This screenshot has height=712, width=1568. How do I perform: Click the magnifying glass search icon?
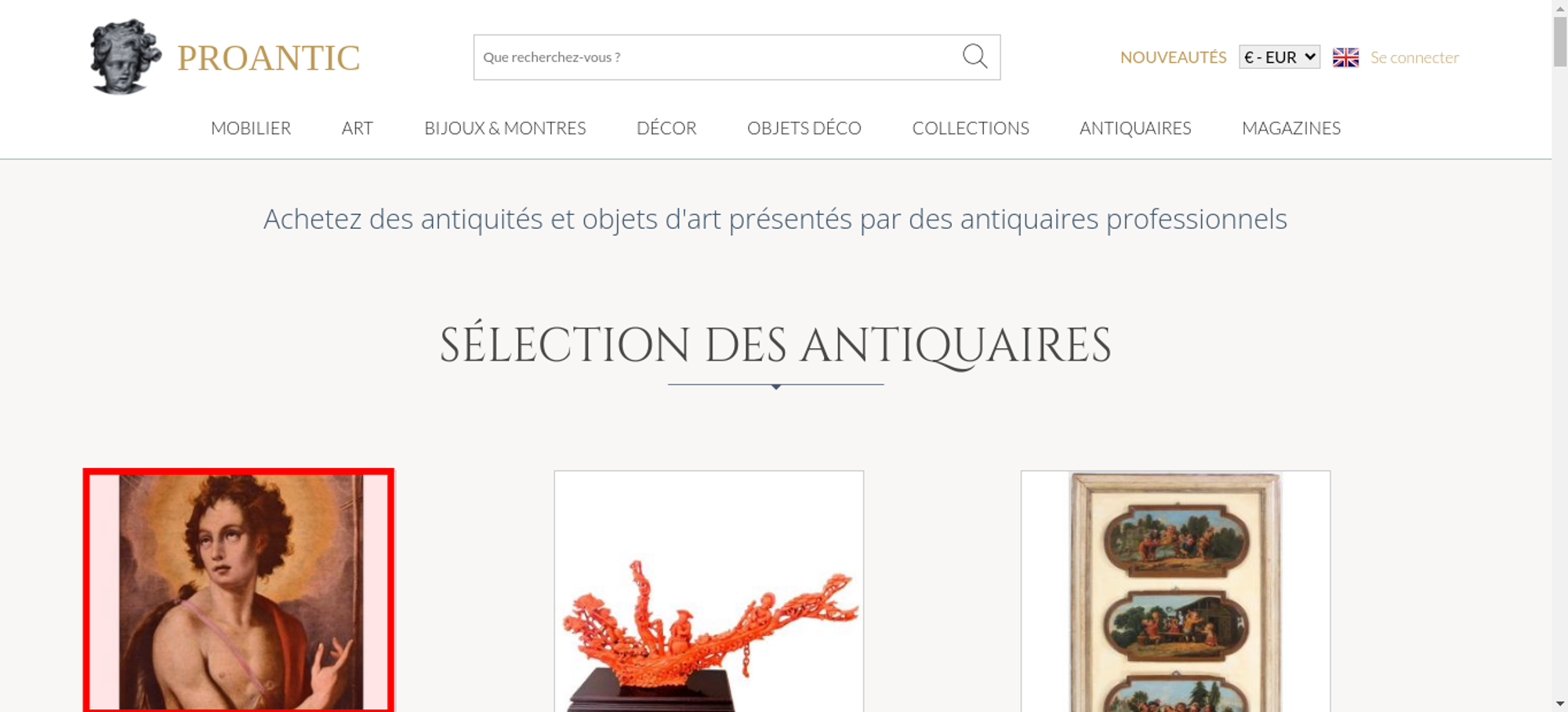point(975,56)
